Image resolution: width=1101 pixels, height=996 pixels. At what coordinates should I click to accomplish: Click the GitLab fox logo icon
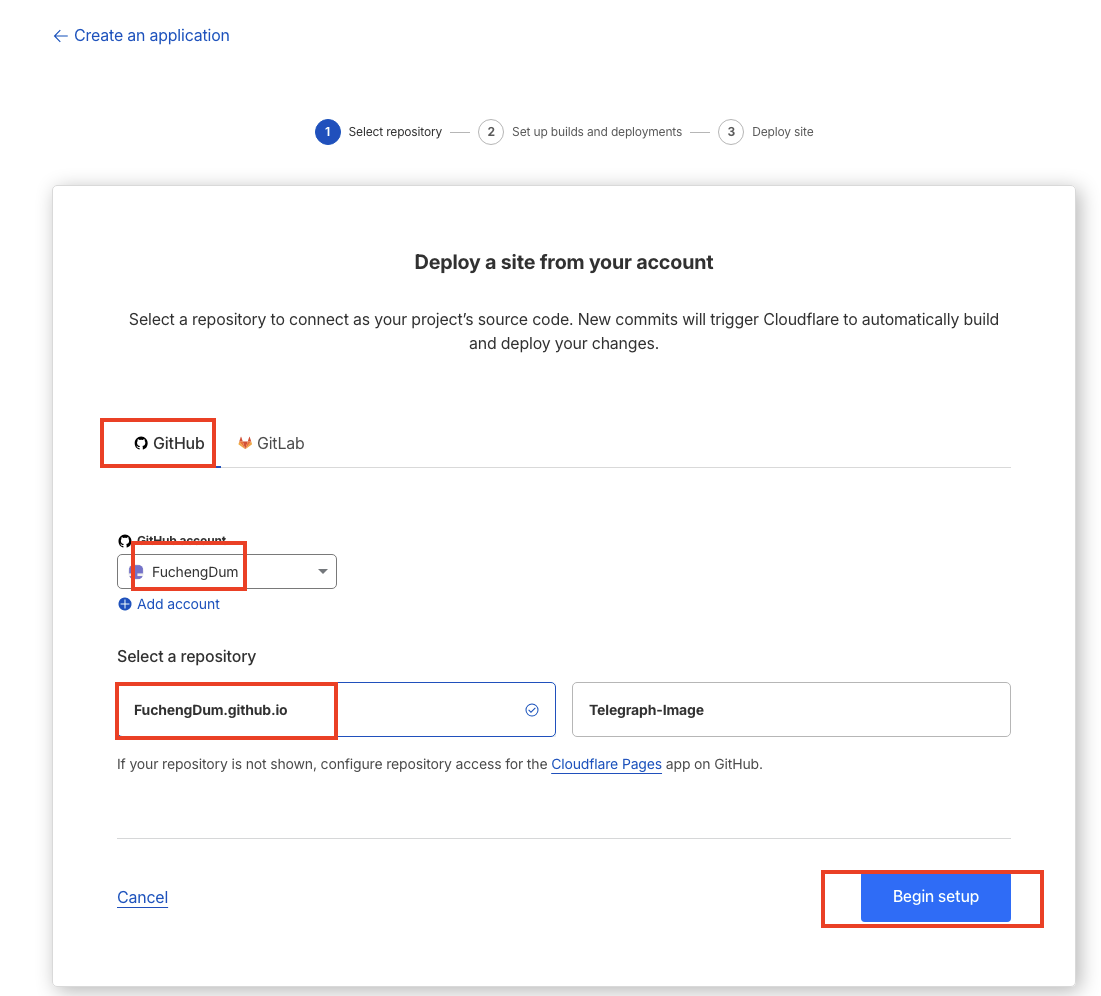pyautogui.click(x=245, y=443)
